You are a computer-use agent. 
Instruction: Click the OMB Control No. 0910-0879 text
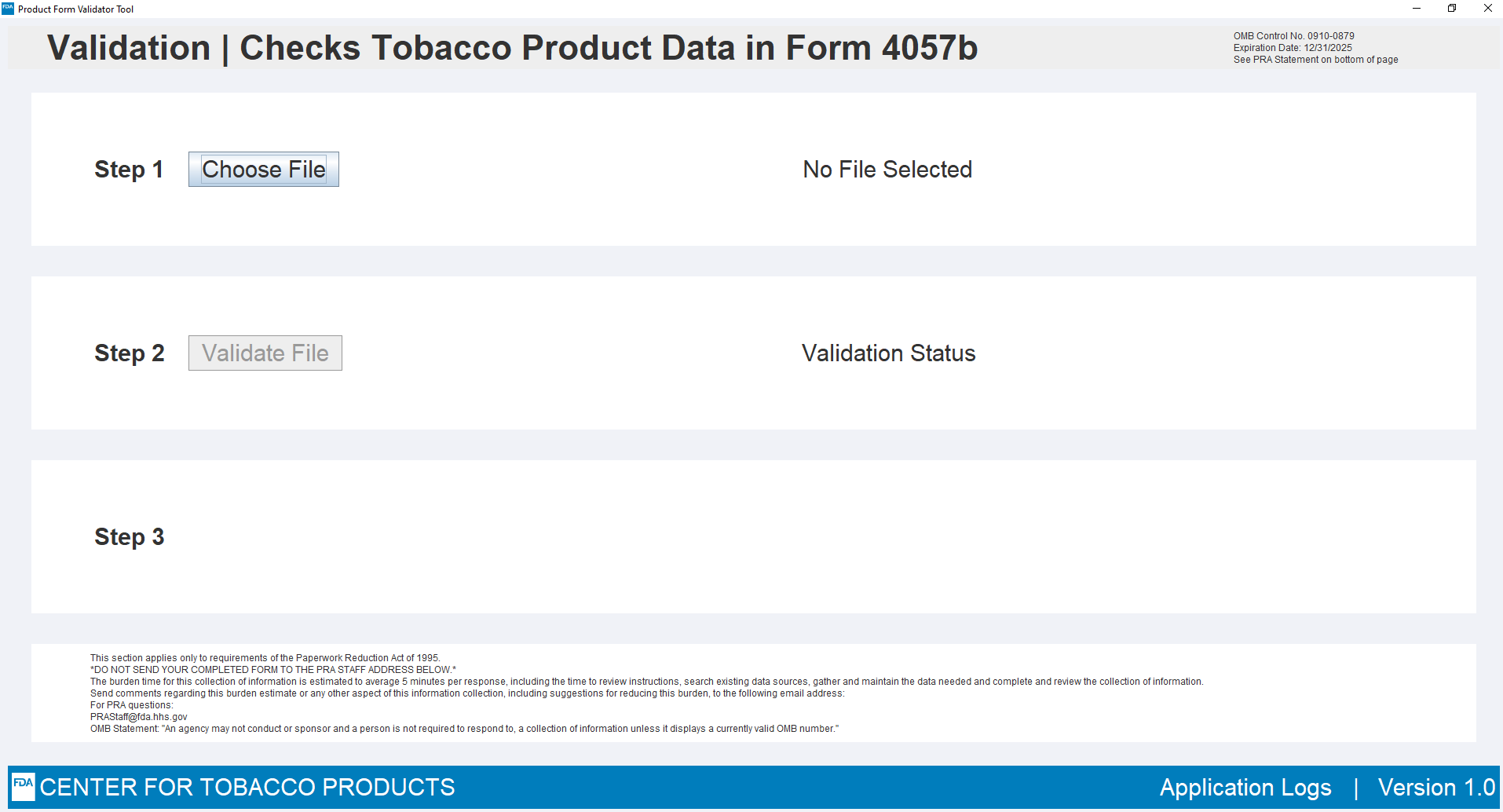[1293, 36]
